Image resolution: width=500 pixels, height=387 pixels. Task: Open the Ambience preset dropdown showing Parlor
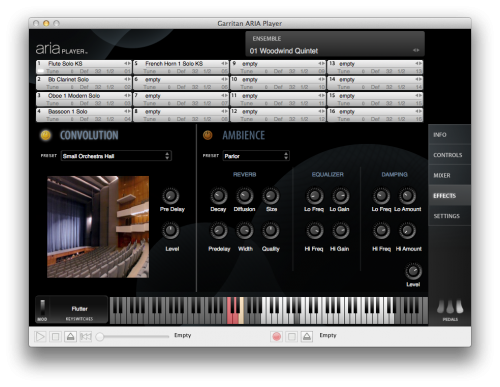pyautogui.click(x=256, y=156)
